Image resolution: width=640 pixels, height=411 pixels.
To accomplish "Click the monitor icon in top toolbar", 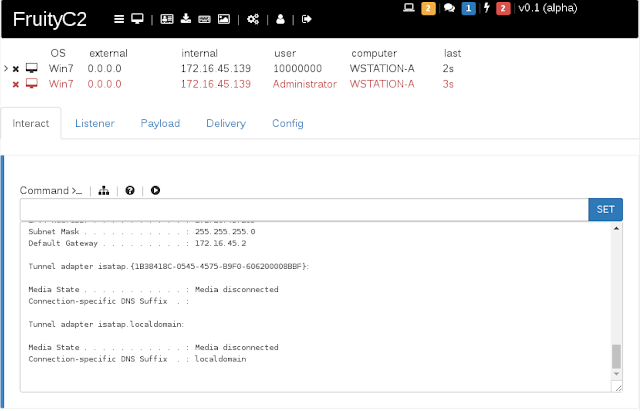I will [137, 19].
